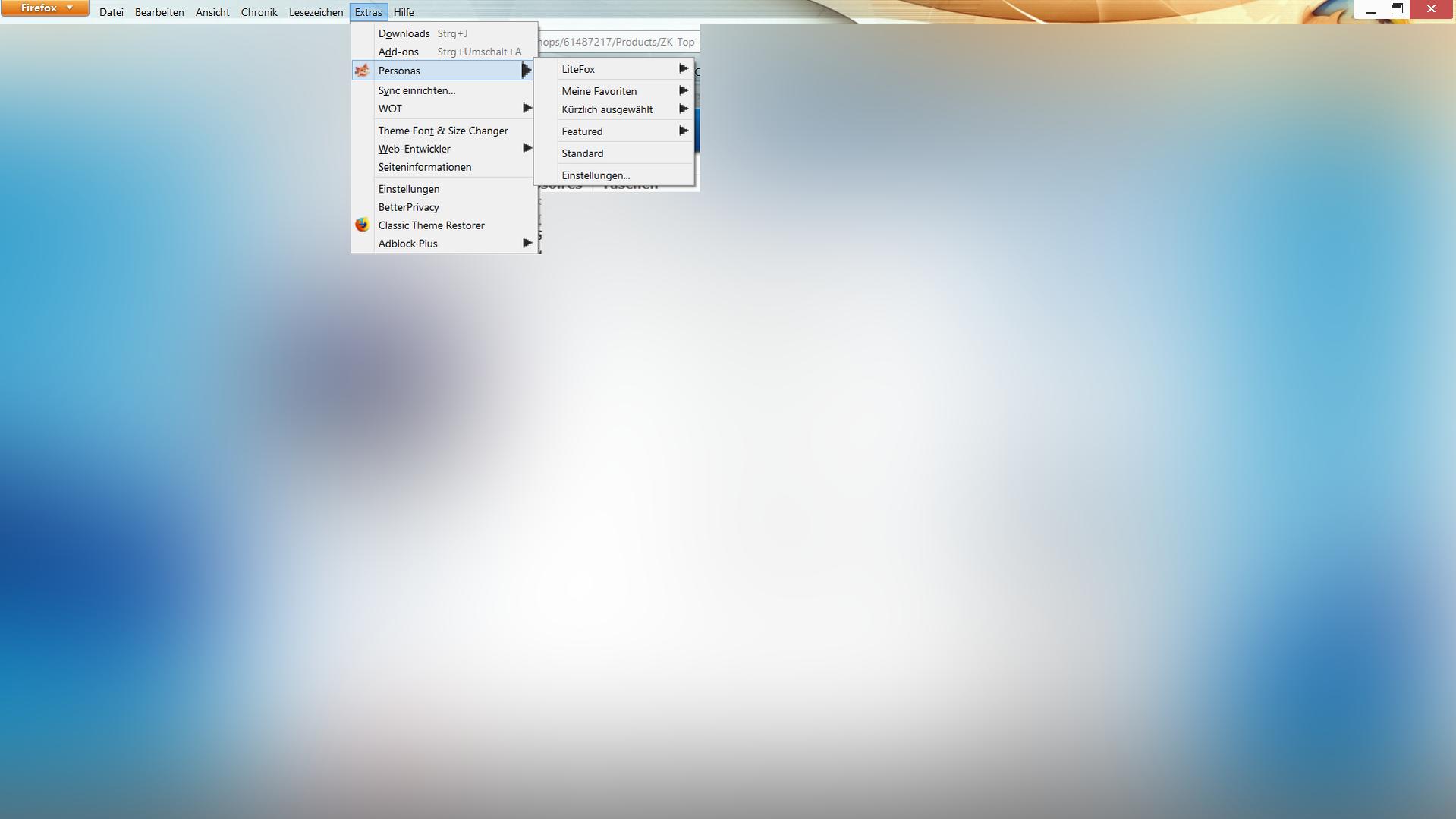Click the Classic Theme Restorer Firefox icon
Image resolution: width=1456 pixels, height=819 pixels.
362,225
